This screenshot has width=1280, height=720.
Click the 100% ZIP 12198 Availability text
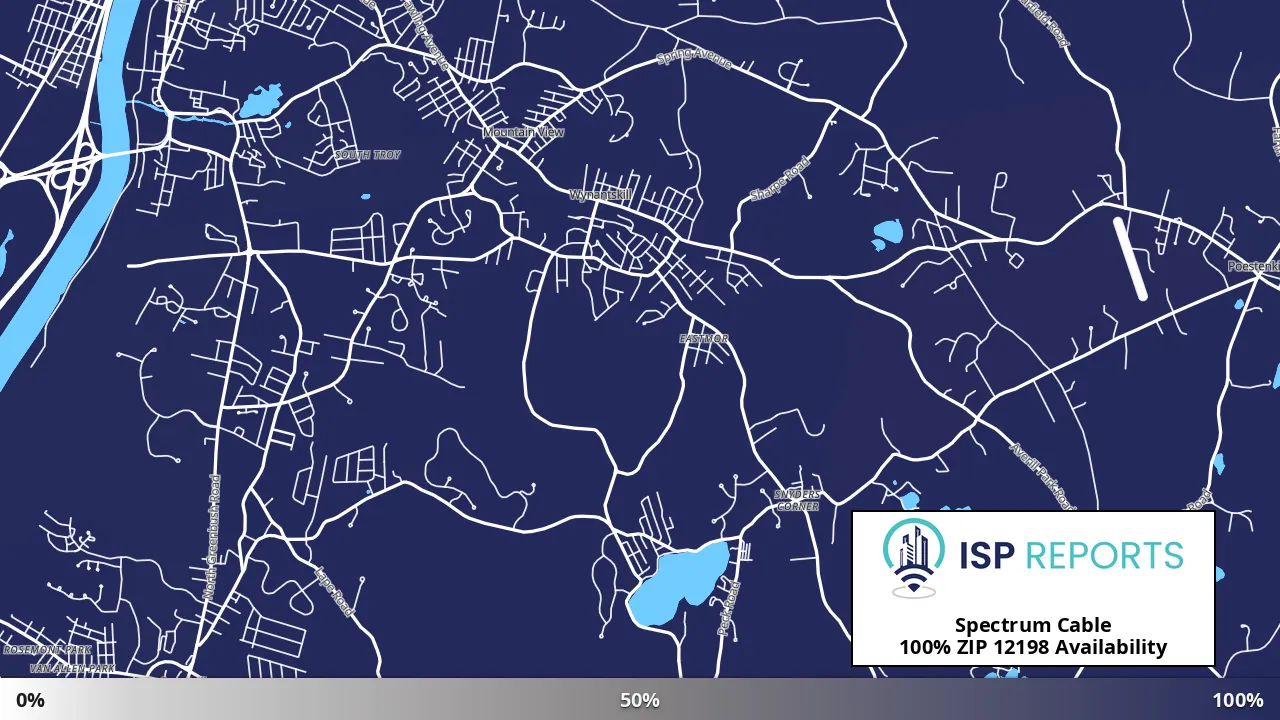pos(1033,647)
